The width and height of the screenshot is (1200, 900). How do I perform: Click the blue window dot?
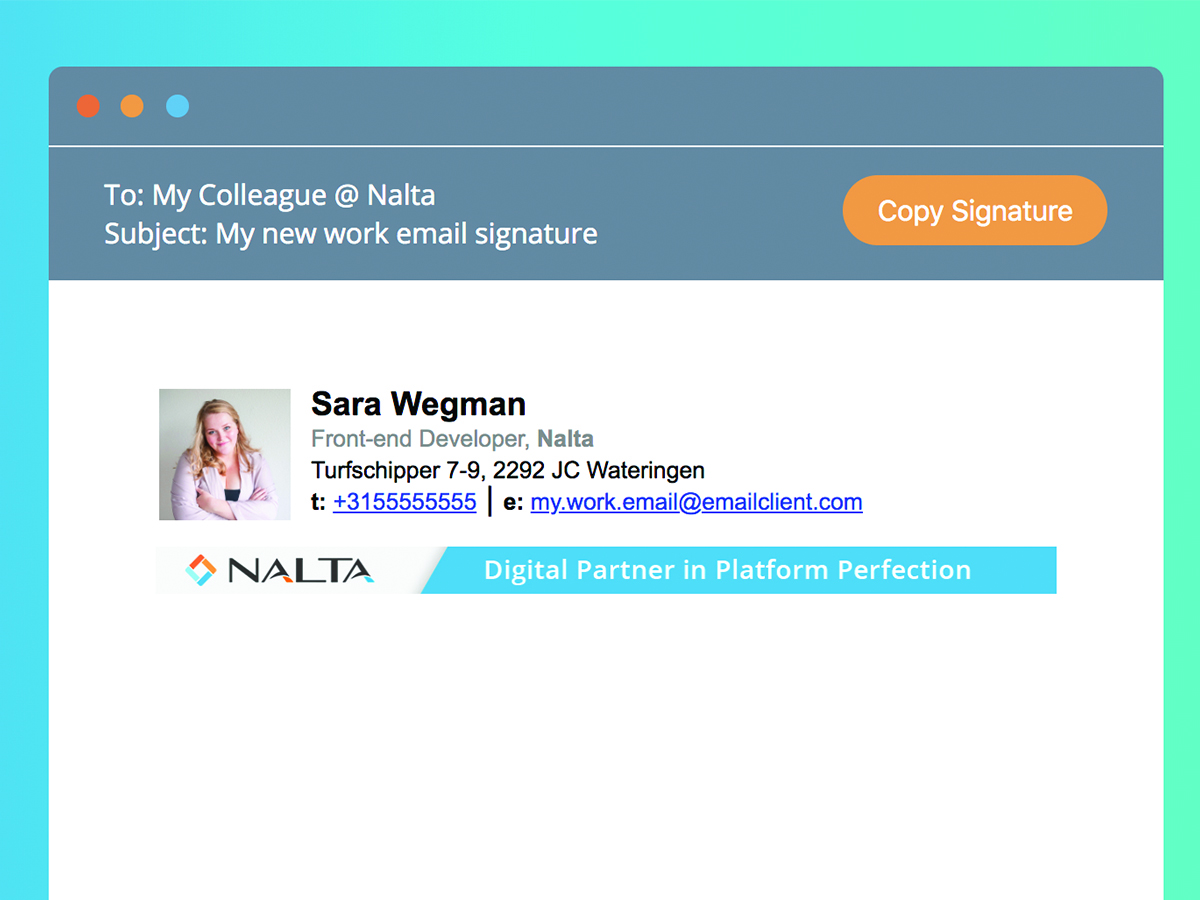tap(177, 106)
